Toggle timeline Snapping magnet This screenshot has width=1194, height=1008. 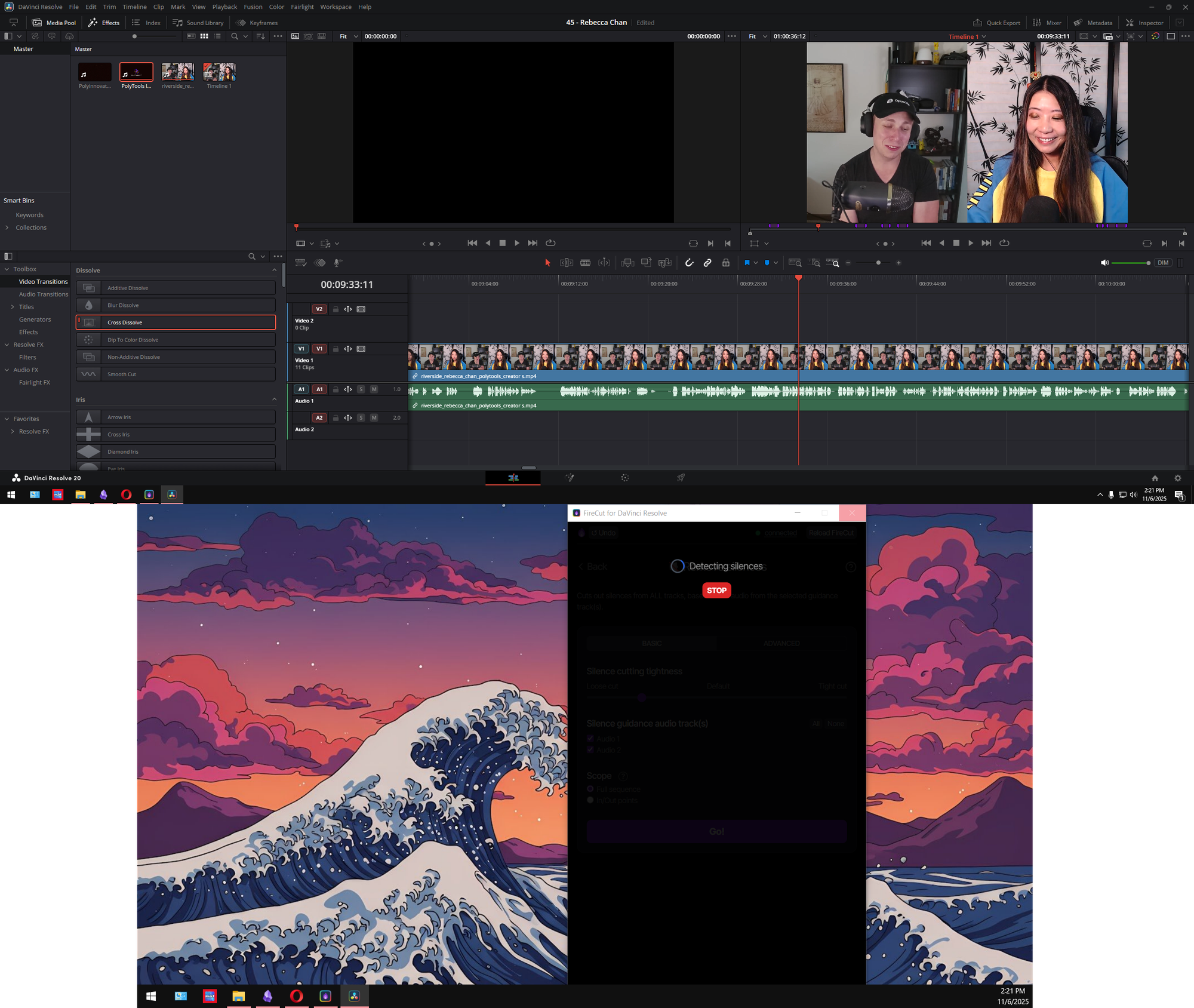coord(689,263)
